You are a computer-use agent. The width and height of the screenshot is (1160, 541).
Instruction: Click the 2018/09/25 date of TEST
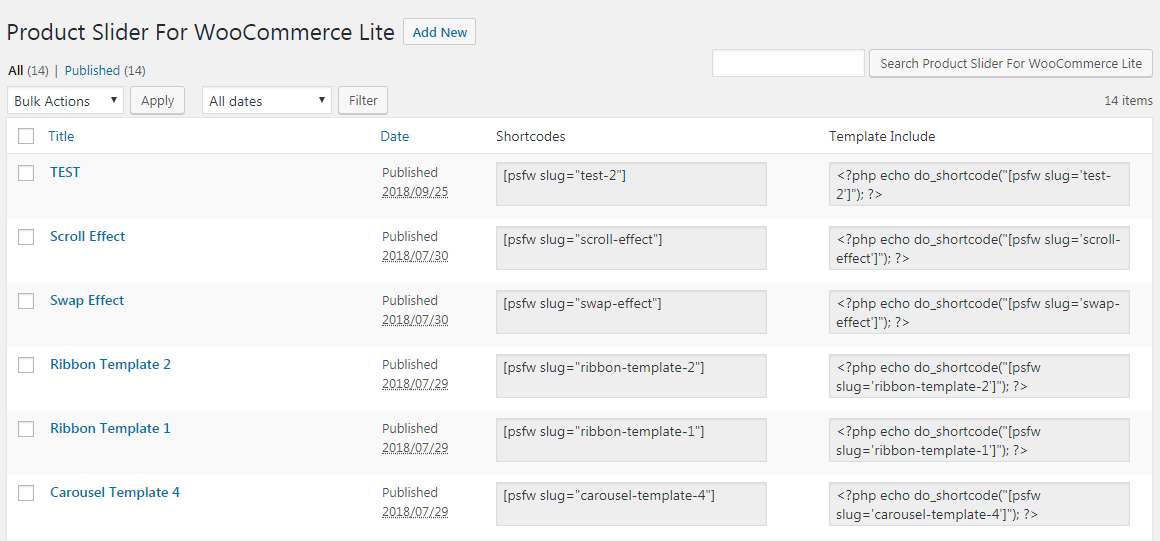pyautogui.click(x=415, y=192)
